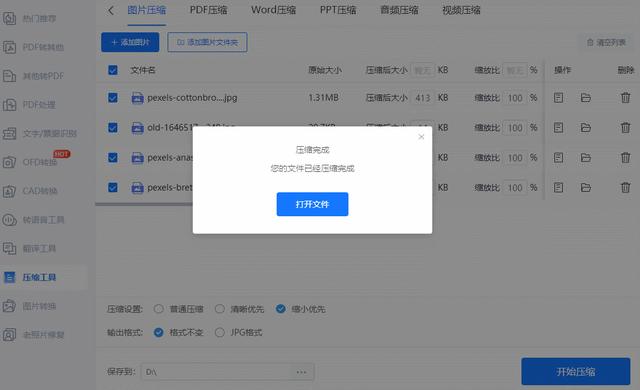Click the 开始压缩 button
Screen dimensions: 640x390
576,372
